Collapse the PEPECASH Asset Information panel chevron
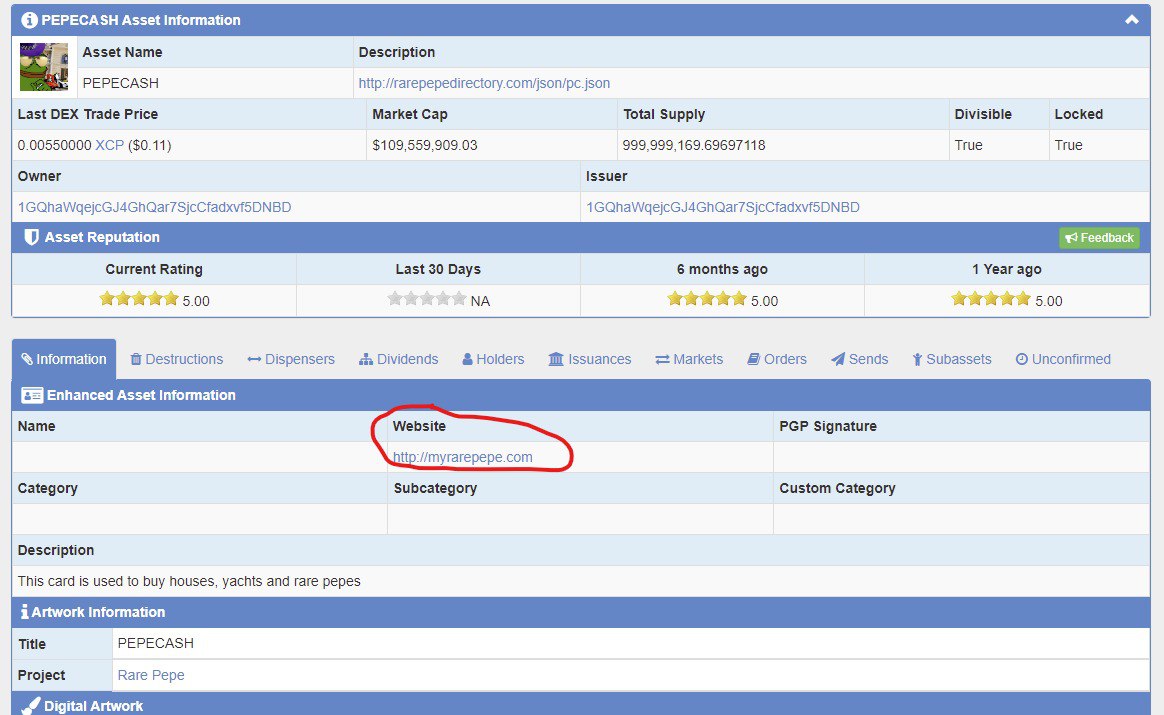Image resolution: width=1164 pixels, height=715 pixels. pyautogui.click(x=1131, y=20)
